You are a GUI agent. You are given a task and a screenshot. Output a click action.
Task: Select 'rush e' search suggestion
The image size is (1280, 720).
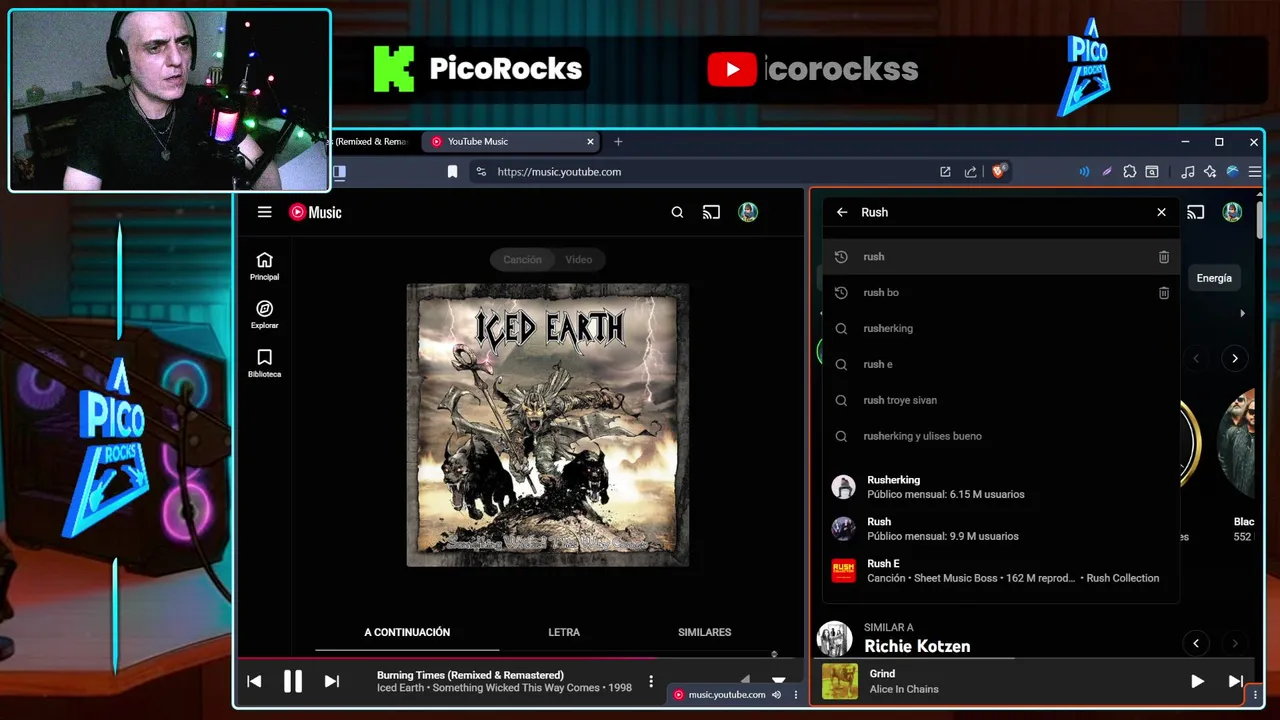click(1001, 365)
